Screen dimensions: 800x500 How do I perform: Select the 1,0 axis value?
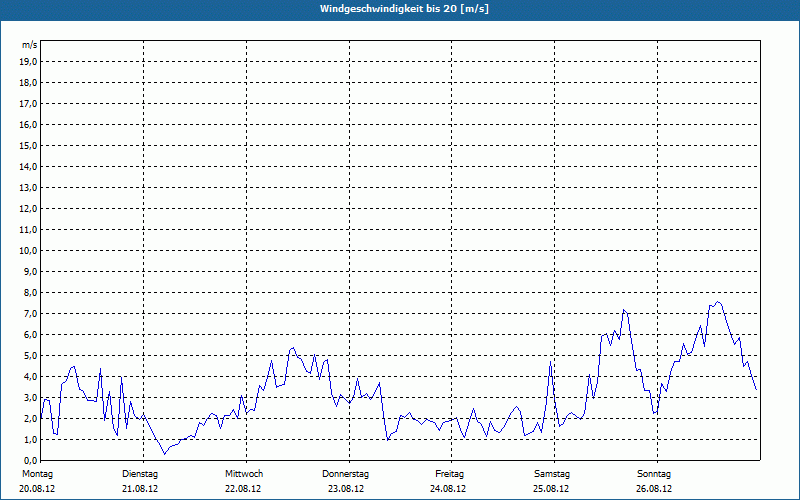coord(30,439)
